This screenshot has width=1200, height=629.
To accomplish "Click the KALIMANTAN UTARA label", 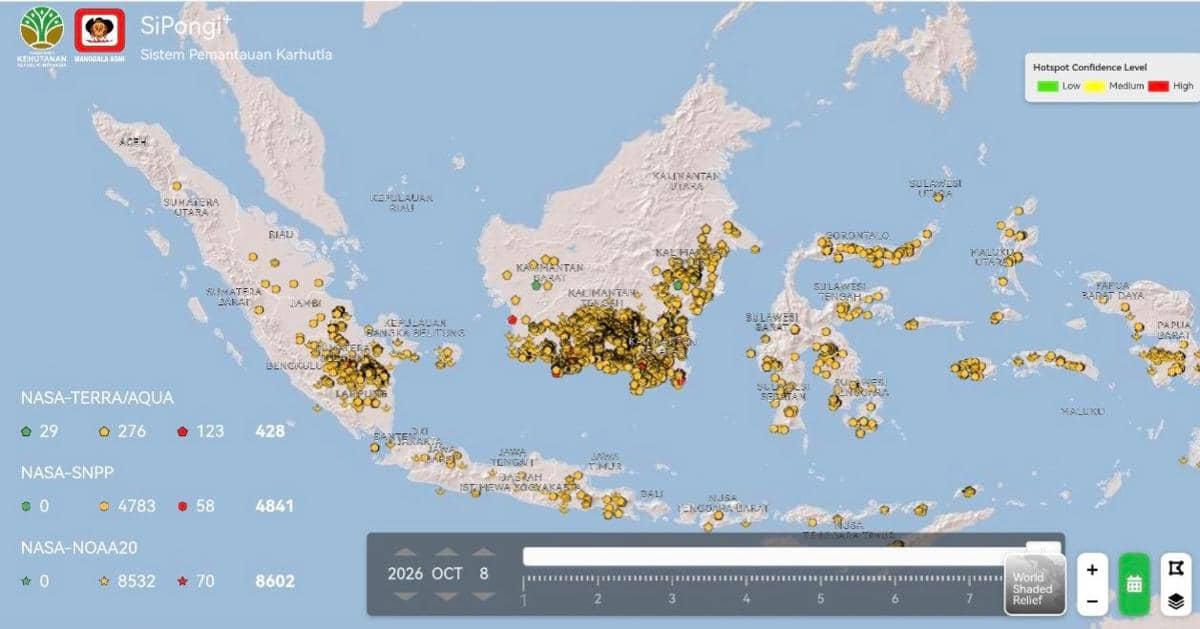I will pyautogui.click(x=685, y=181).
